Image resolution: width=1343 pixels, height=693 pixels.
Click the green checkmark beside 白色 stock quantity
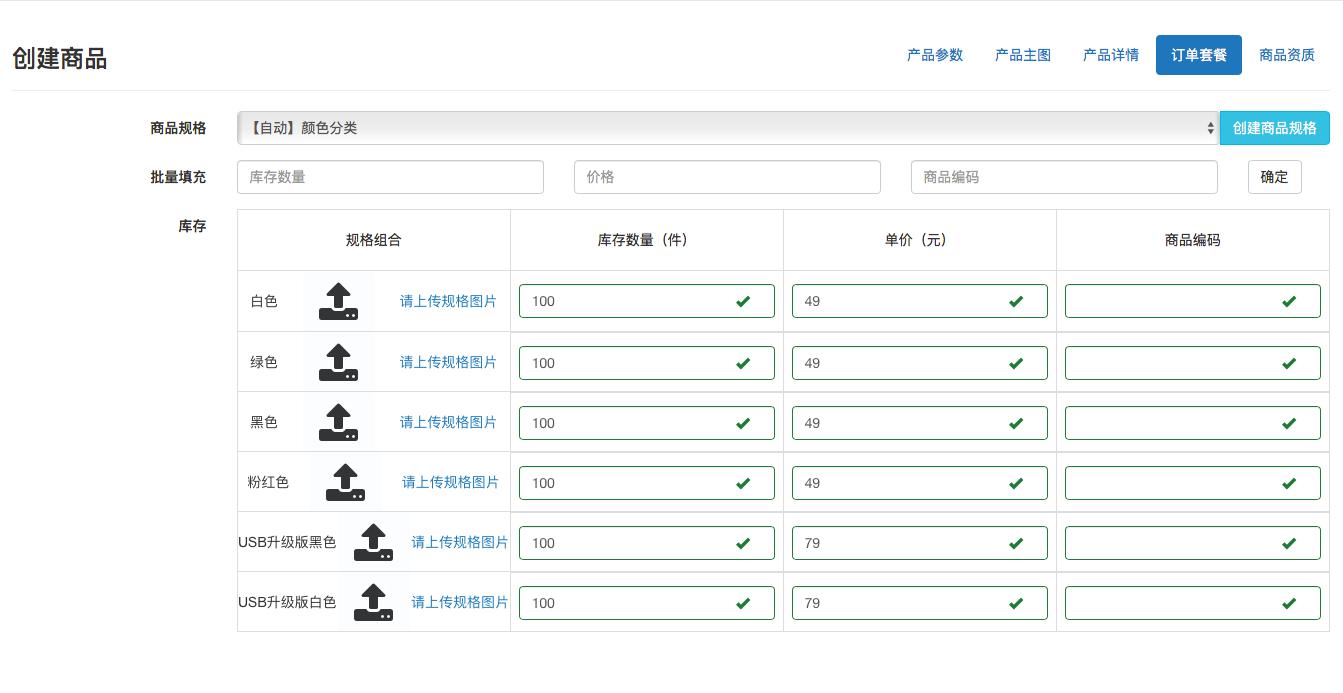tap(743, 301)
